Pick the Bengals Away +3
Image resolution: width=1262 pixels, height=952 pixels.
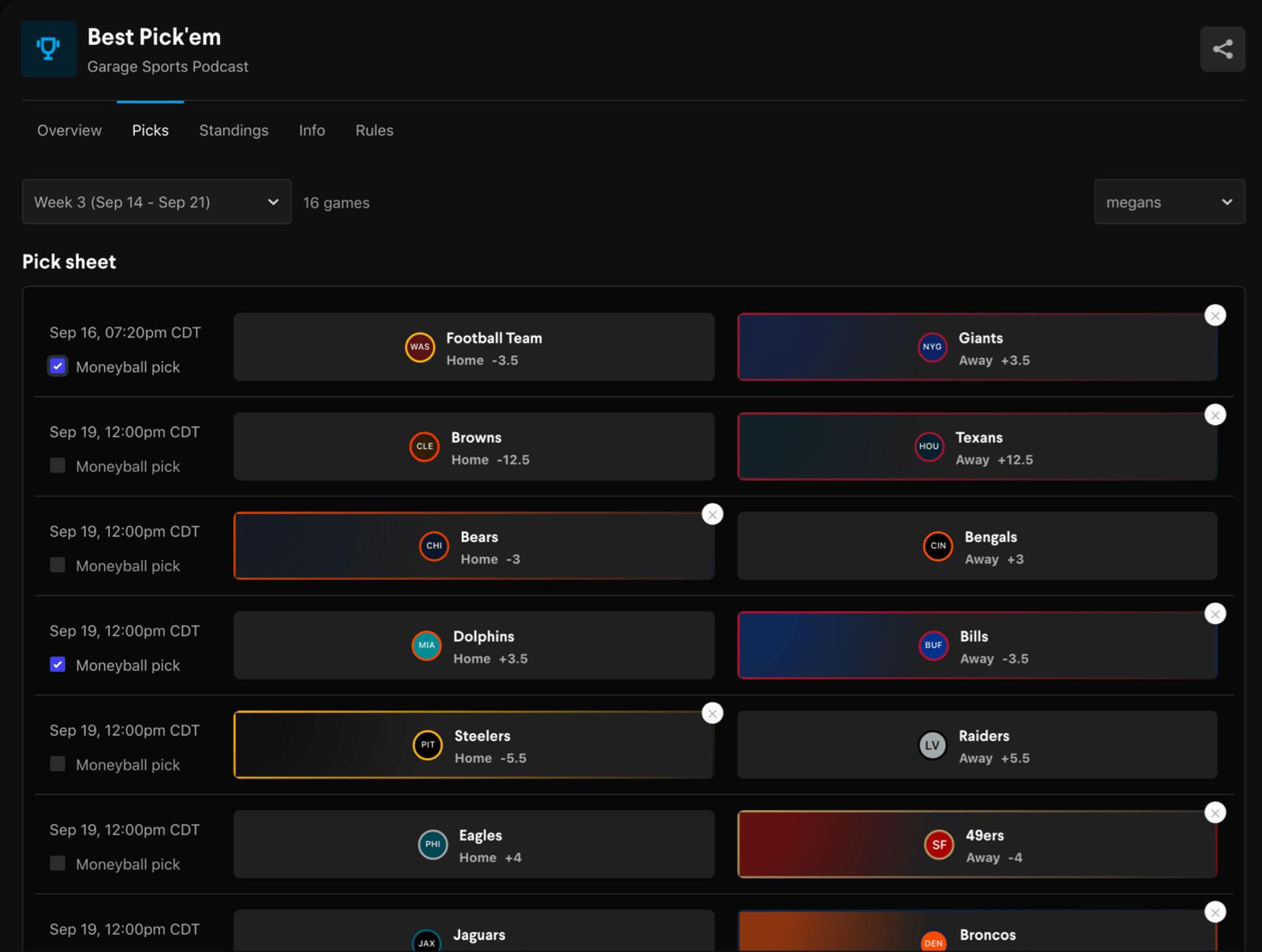977,546
